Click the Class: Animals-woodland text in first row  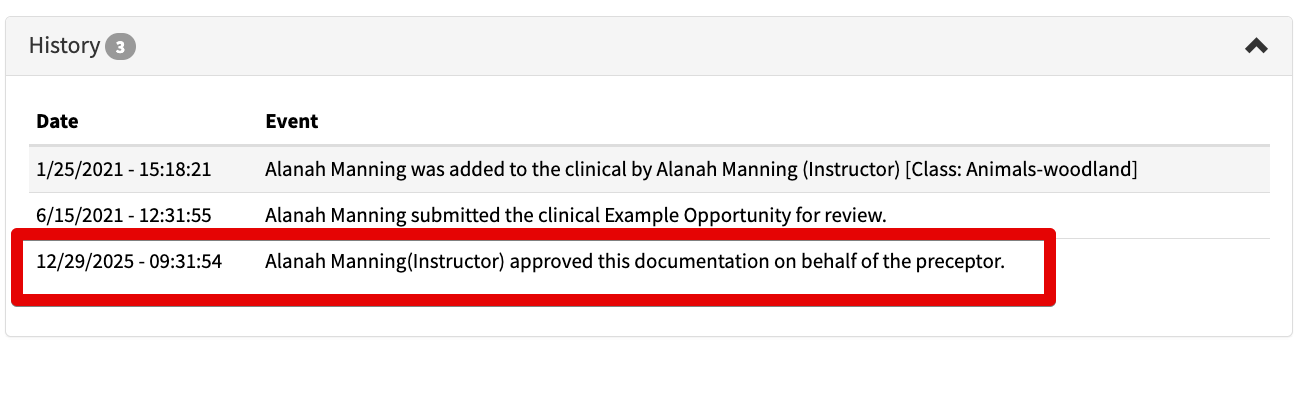(x=1021, y=169)
